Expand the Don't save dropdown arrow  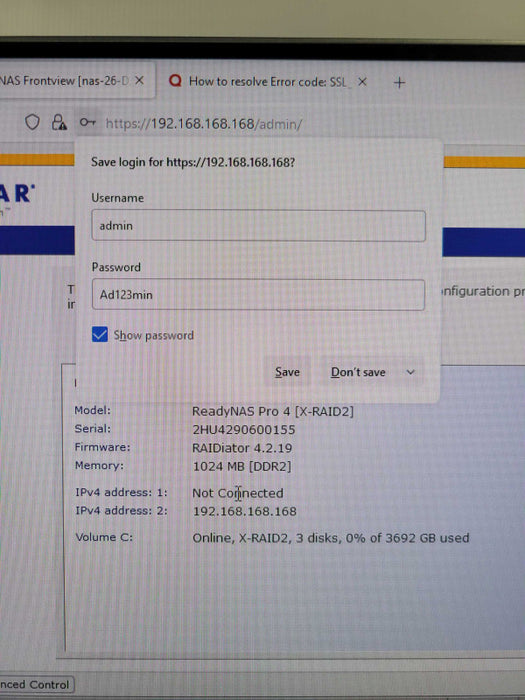point(411,372)
